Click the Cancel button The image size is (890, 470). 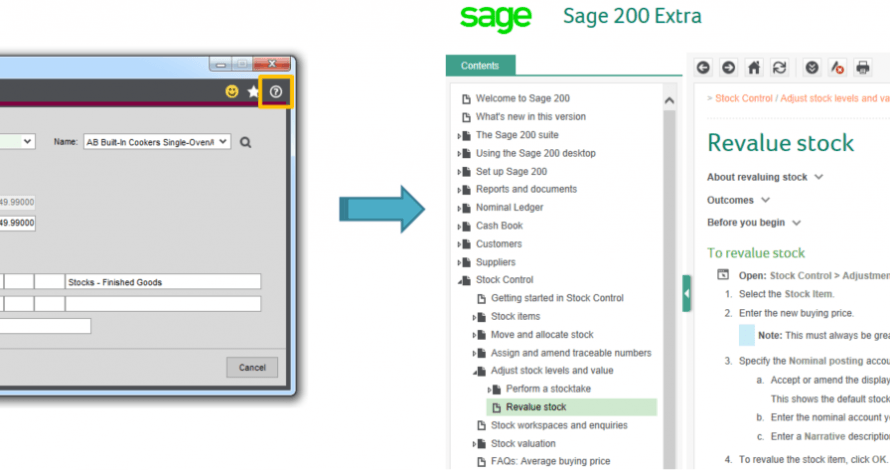tap(252, 367)
